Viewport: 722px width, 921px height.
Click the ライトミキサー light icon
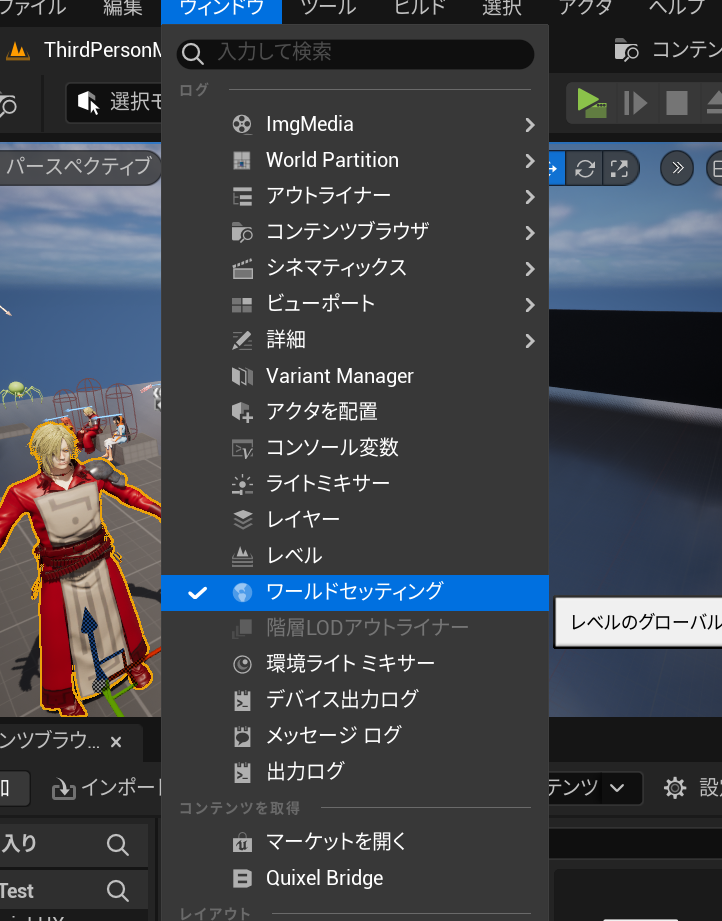click(x=242, y=484)
